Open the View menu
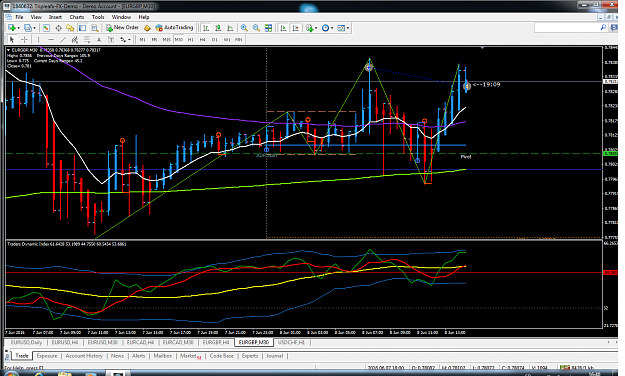The width and height of the screenshot is (625, 376). click(x=36, y=17)
